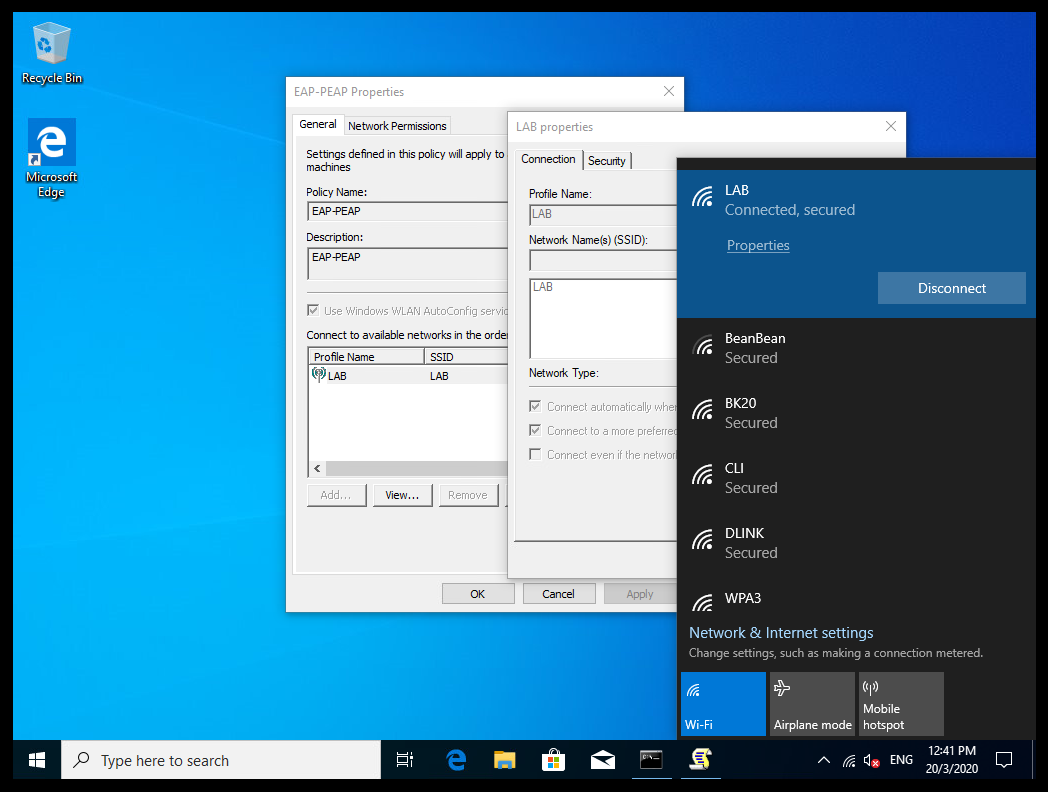Switch to the Connection tab in LAB properties
The image size is (1048, 792).
pos(548,159)
